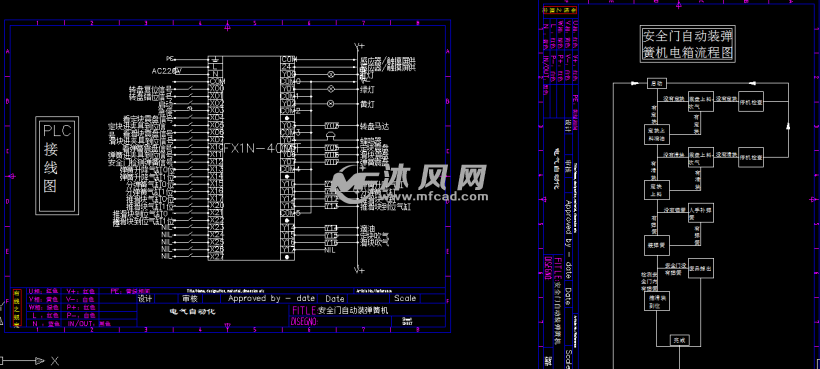Click the lamp symbol on the 绿灯 line
Image resolution: width=820 pixels, height=369 pixels.
(x=330, y=89)
